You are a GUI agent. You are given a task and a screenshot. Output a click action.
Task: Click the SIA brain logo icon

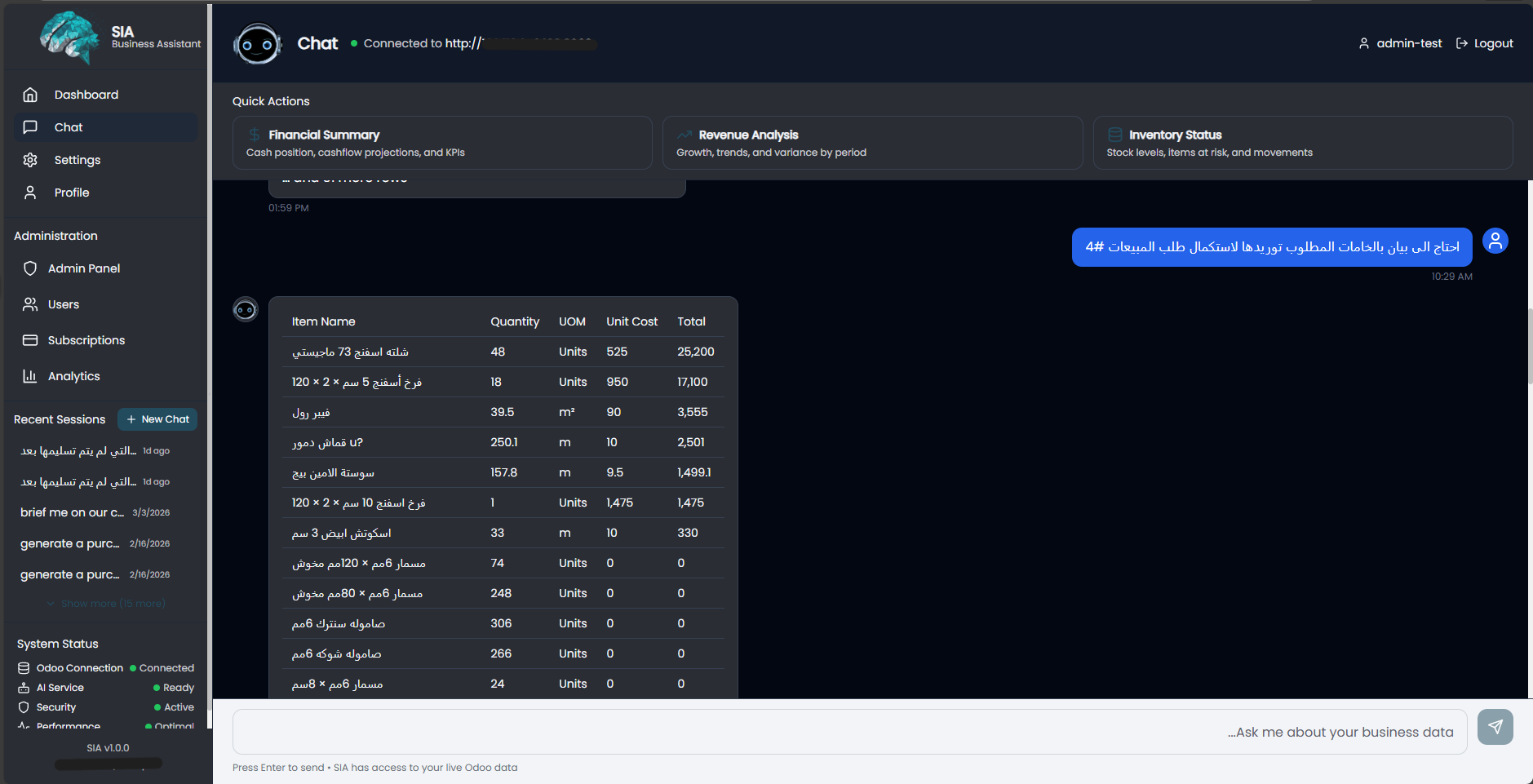70,38
